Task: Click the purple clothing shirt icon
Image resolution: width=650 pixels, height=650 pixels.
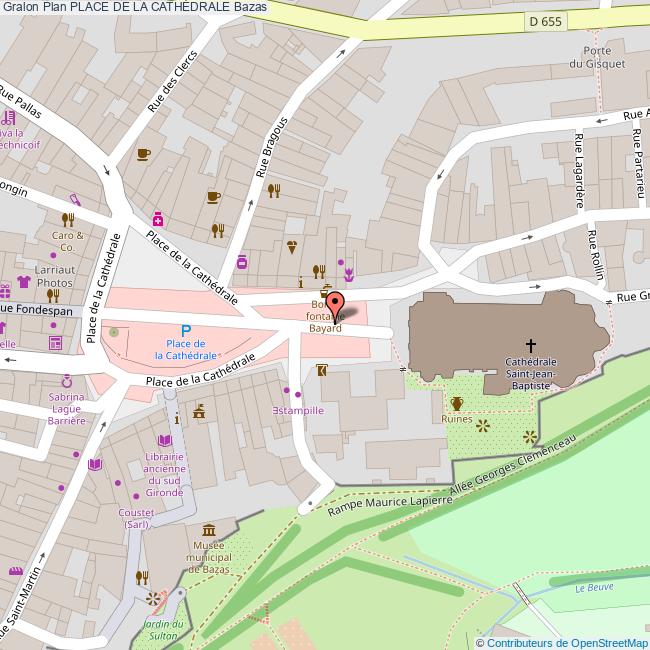Action: [21, 284]
